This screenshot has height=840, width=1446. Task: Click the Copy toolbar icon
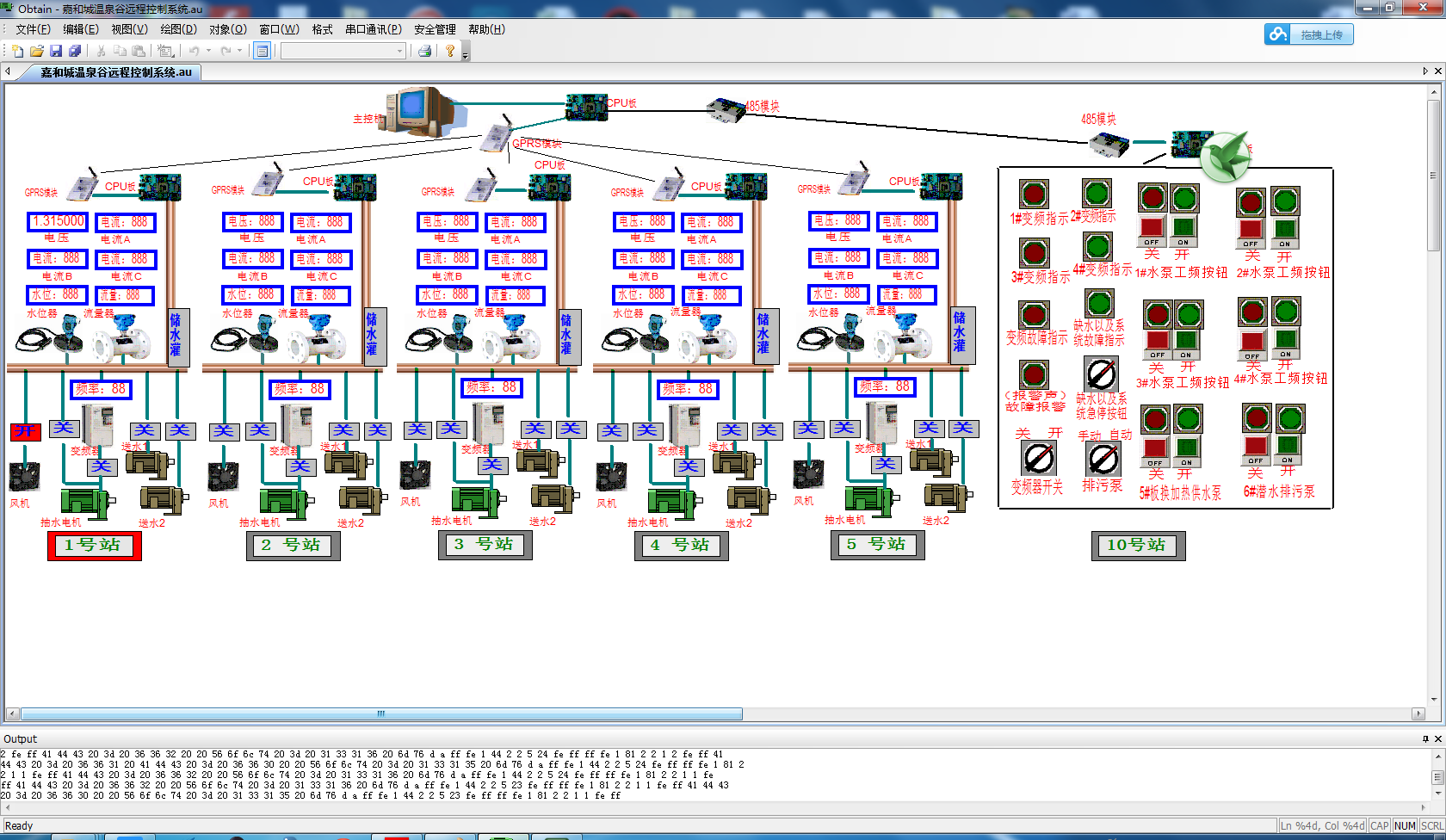coord(120,51)
